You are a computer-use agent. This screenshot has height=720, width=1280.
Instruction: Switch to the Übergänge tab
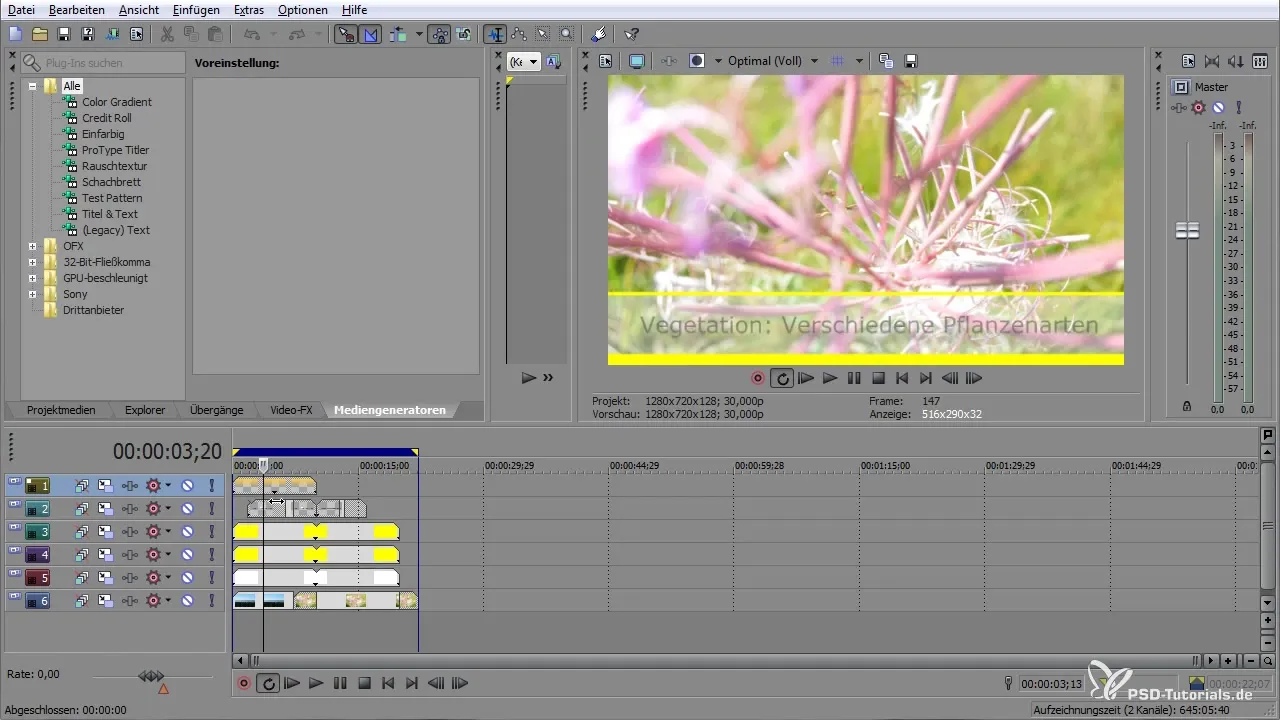[217, 410]
